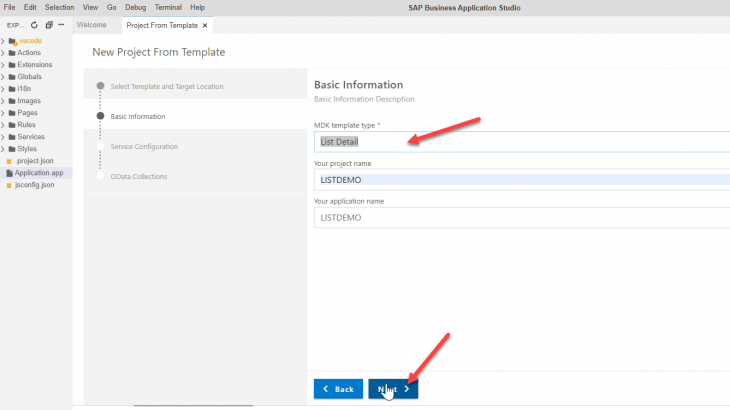Click the collapse all folders icon
The image size is (730, 410).
[49, 25]
